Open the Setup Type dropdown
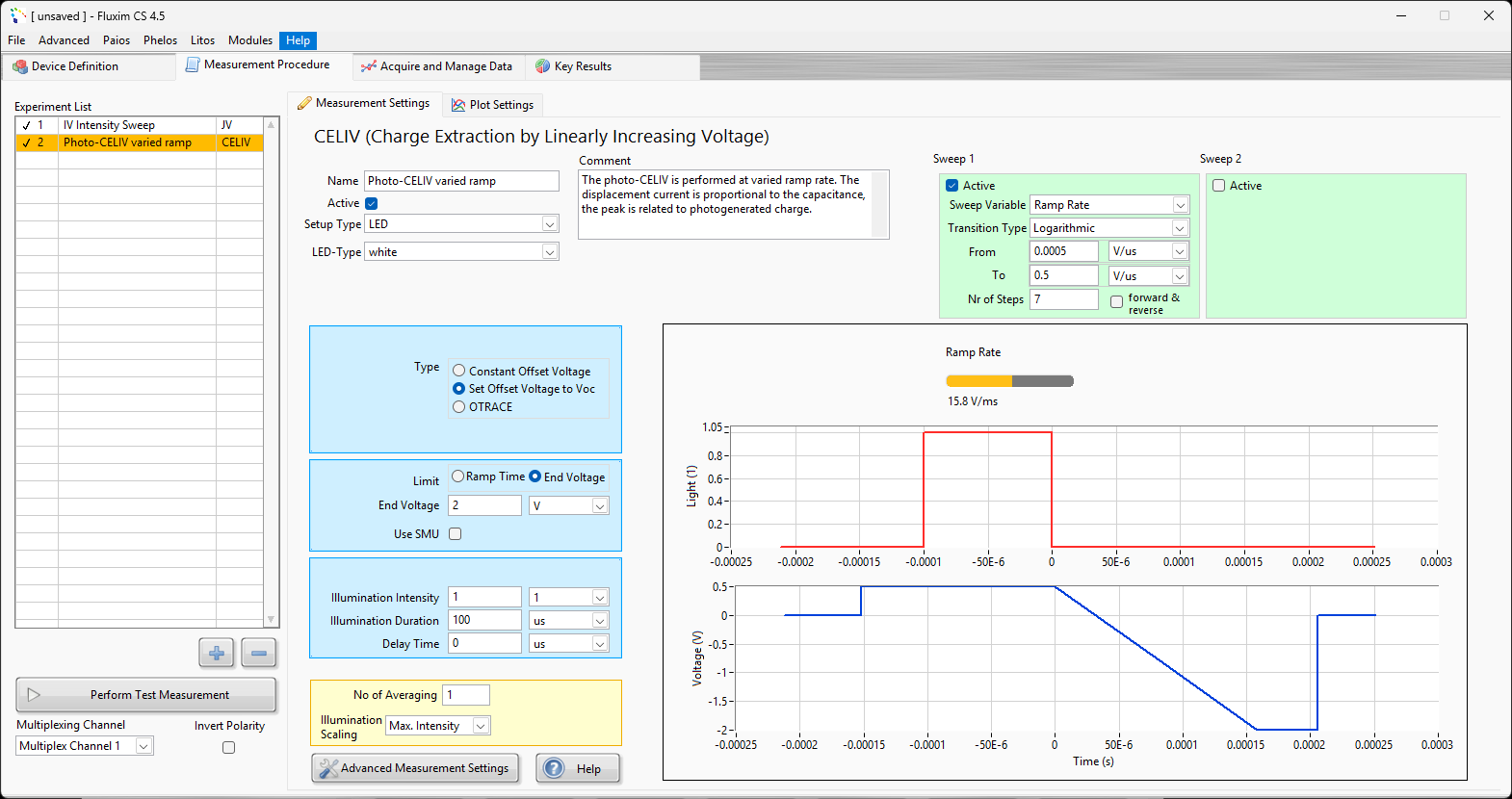This screenshot has width=1512, height=799. 549,224
